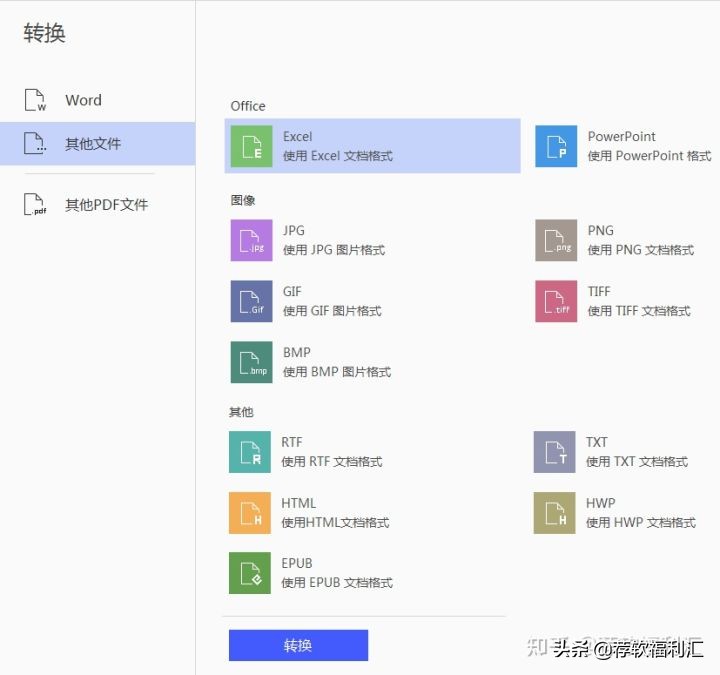Open the 其他PDF文件 sidebar tab
The image size is (720, 675).
tap(97, 204)
